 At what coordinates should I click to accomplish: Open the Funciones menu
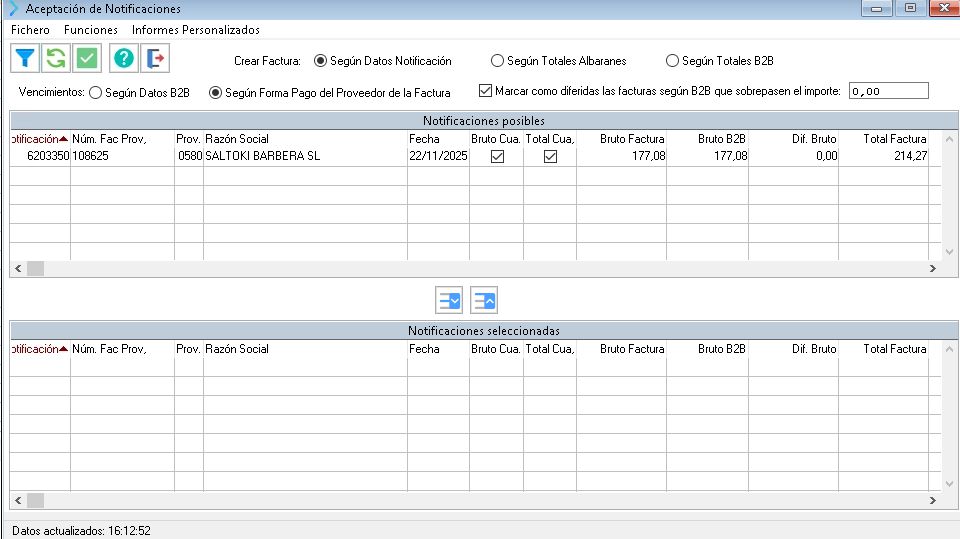pyautogui.click(x=91, y=29)
